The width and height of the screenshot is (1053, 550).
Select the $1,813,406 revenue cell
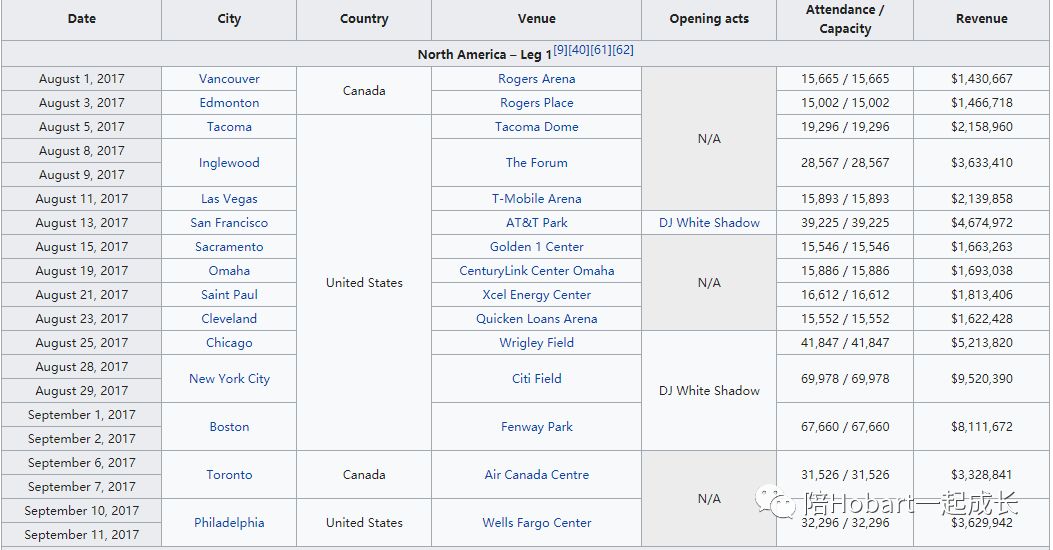pyautogui.click(x=982, y=295)
